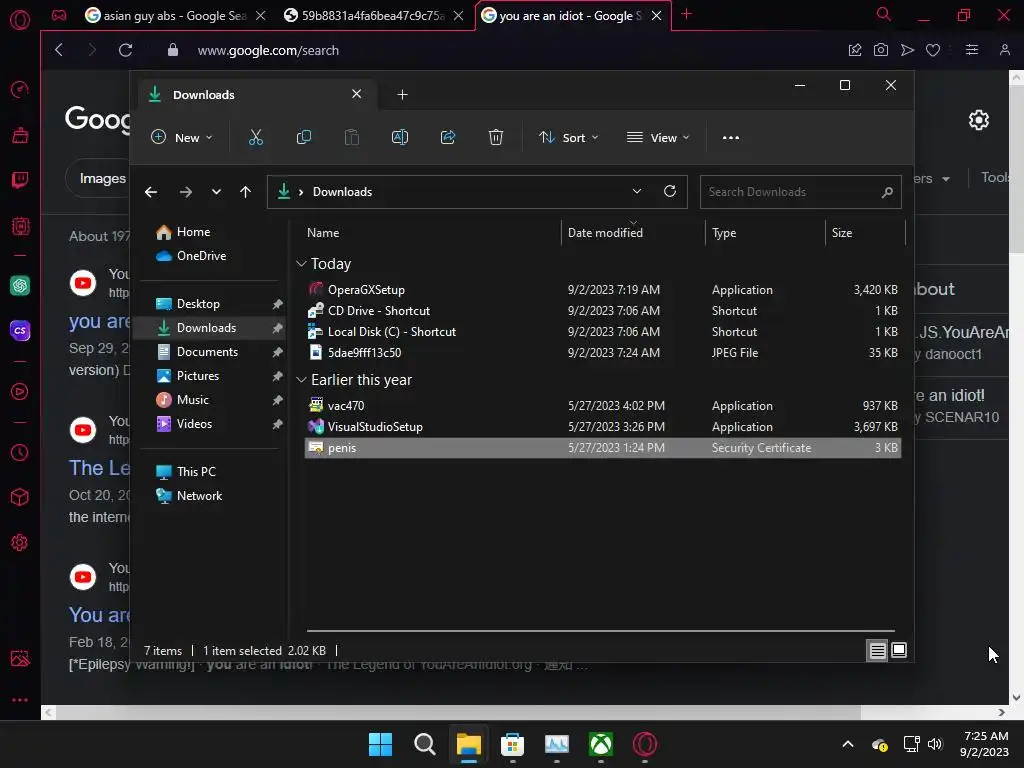
Task: Open Xbox app from taskbar
Action: [601, 744]
